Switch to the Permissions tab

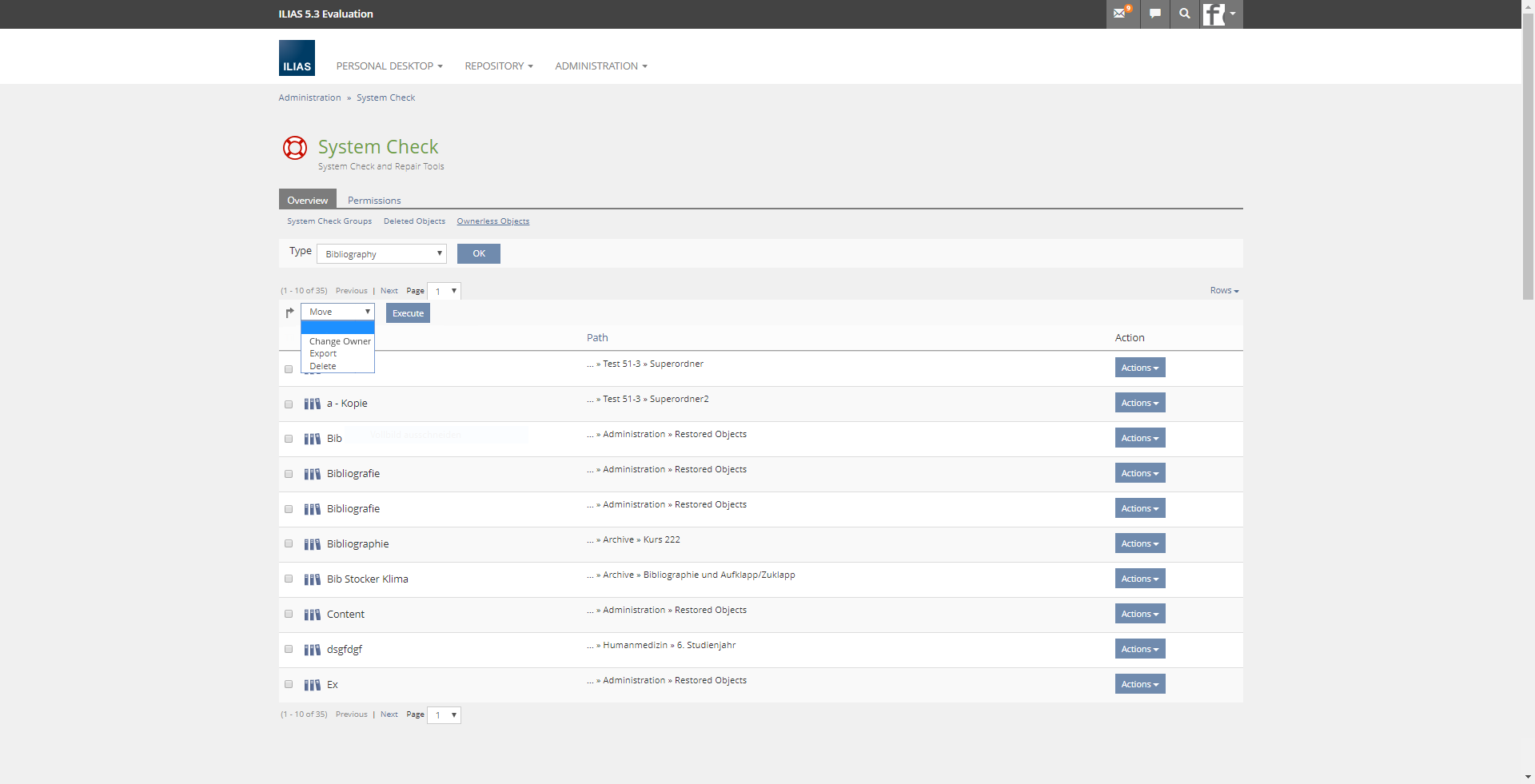pyautogui.click(x=374, y=201)
